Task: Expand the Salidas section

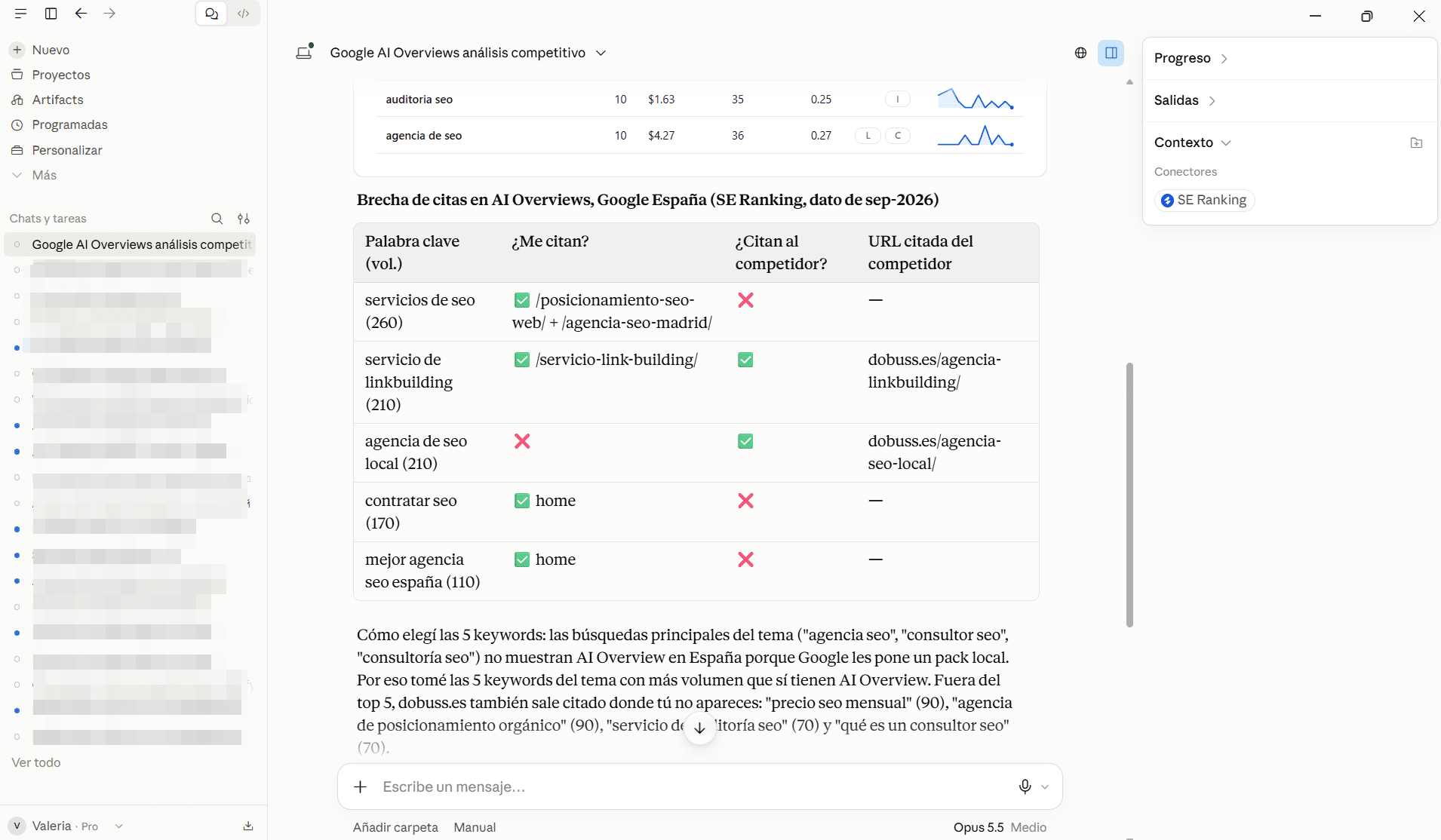Action: click(1184, 100)
